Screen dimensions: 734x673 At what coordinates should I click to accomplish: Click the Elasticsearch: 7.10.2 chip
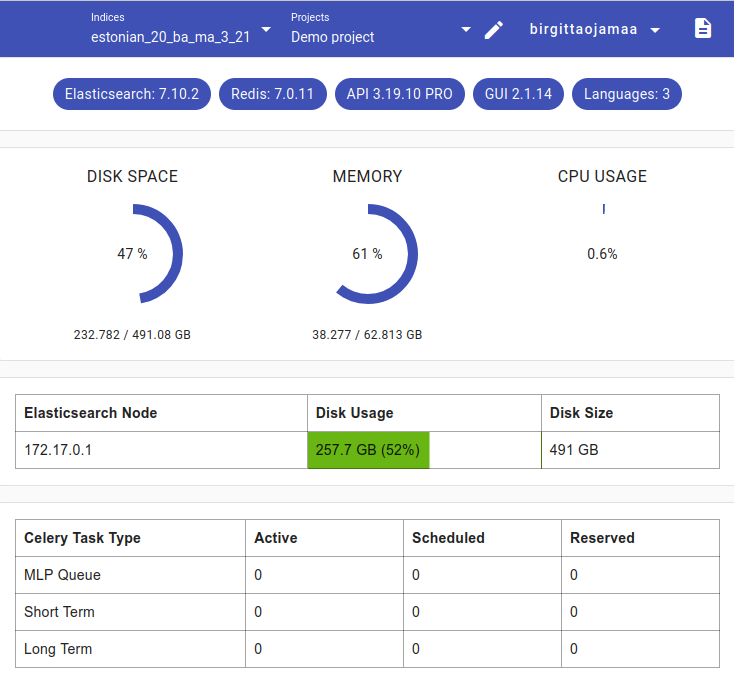[132, 94]
